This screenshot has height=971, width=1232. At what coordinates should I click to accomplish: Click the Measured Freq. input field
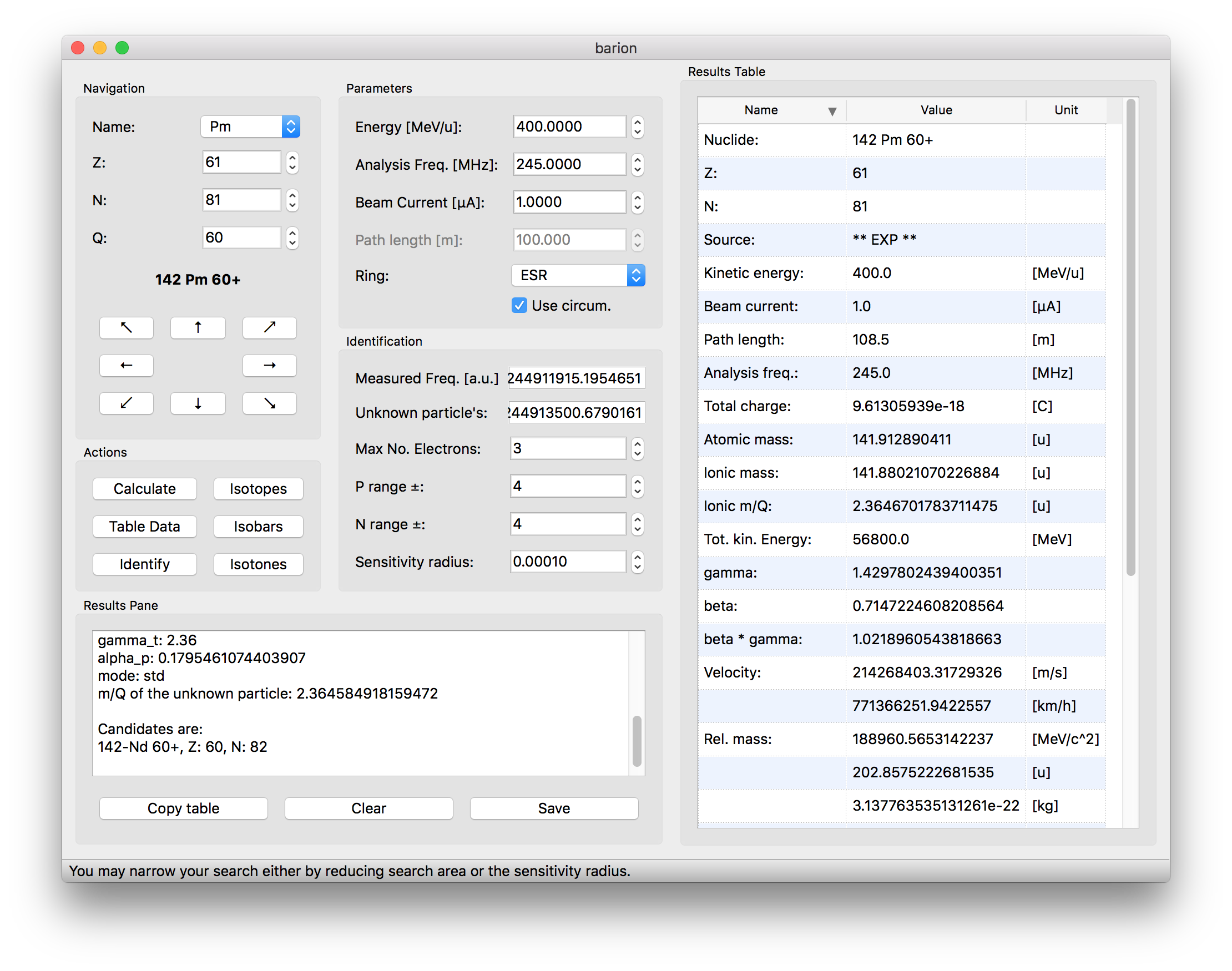[x=576, y=378]
